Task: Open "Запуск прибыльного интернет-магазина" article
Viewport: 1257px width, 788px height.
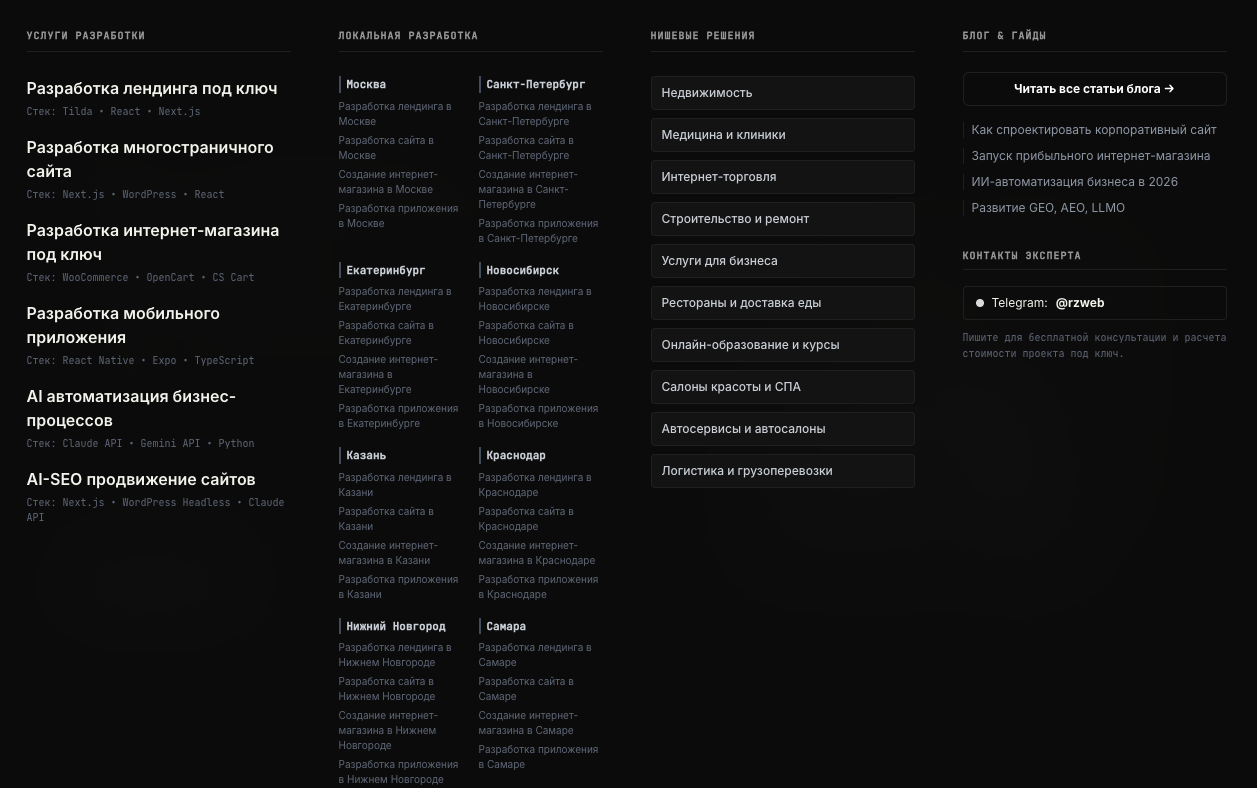Action: pyautogui.click(x=1091, y=156)
